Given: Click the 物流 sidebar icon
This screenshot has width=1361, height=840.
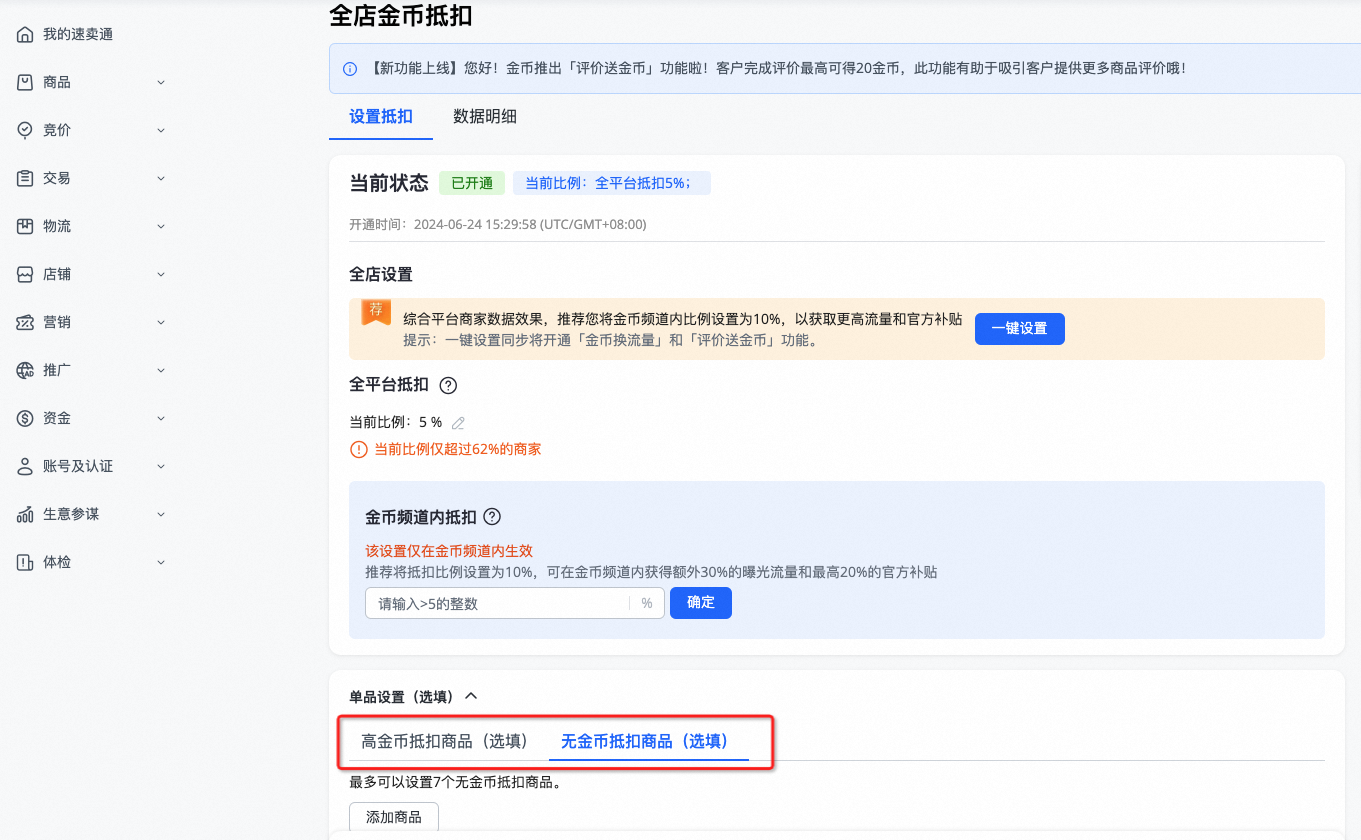Looking at the screenshot, I should pyautogui.click(x=24, y=226).
